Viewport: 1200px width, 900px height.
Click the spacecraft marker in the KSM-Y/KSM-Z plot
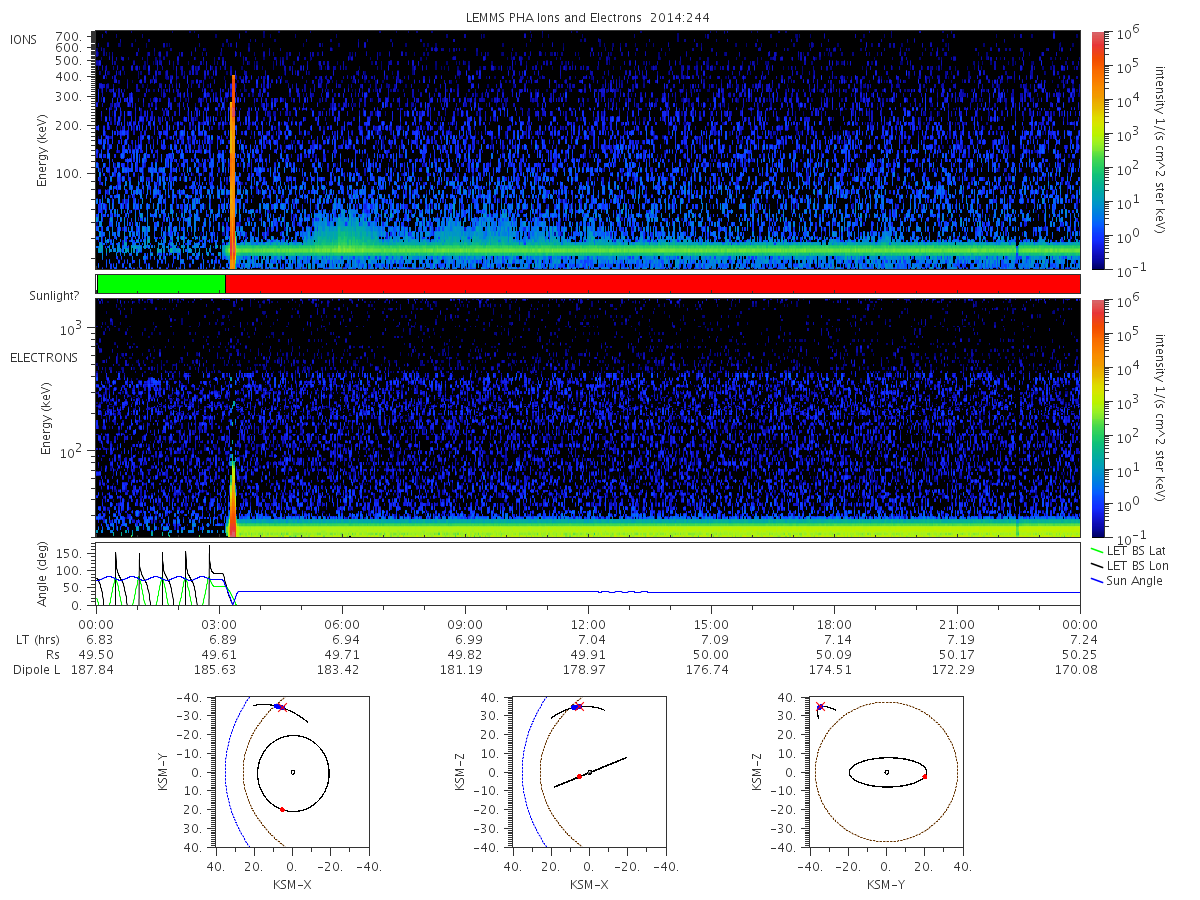820,707
